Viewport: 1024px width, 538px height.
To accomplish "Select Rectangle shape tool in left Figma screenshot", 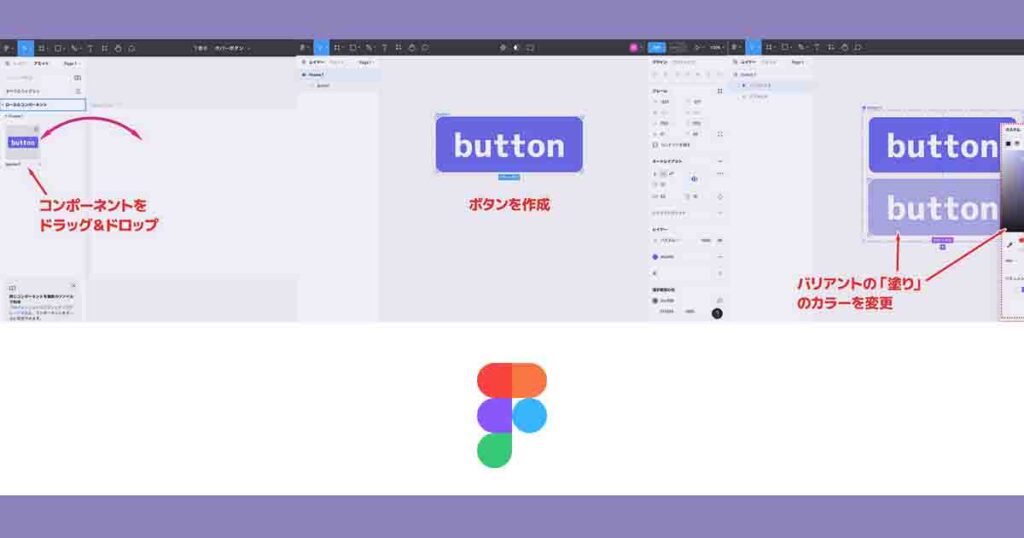I will click(x=58, y=48).
